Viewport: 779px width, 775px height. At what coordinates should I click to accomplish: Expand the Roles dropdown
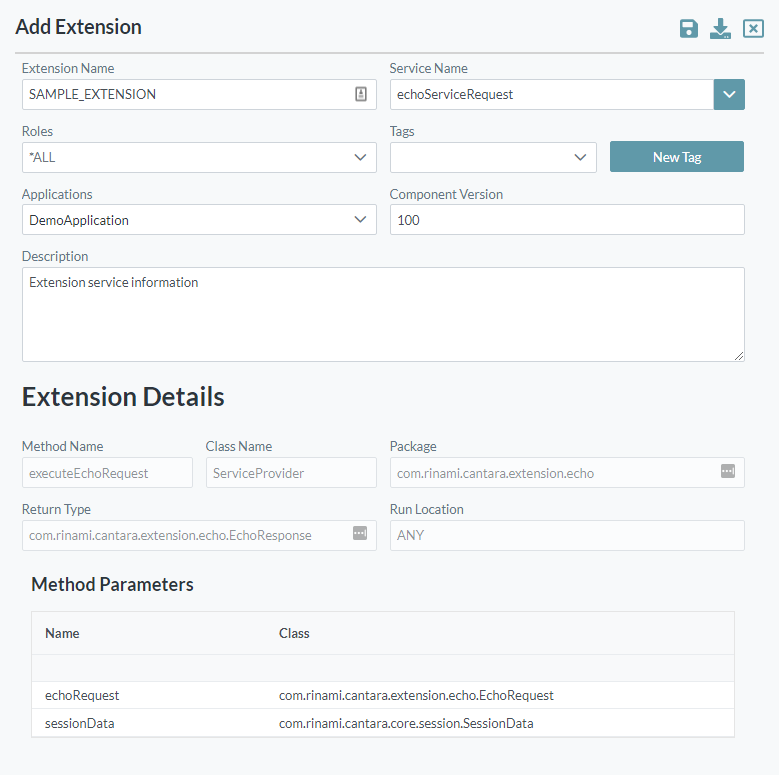point(360,157)
